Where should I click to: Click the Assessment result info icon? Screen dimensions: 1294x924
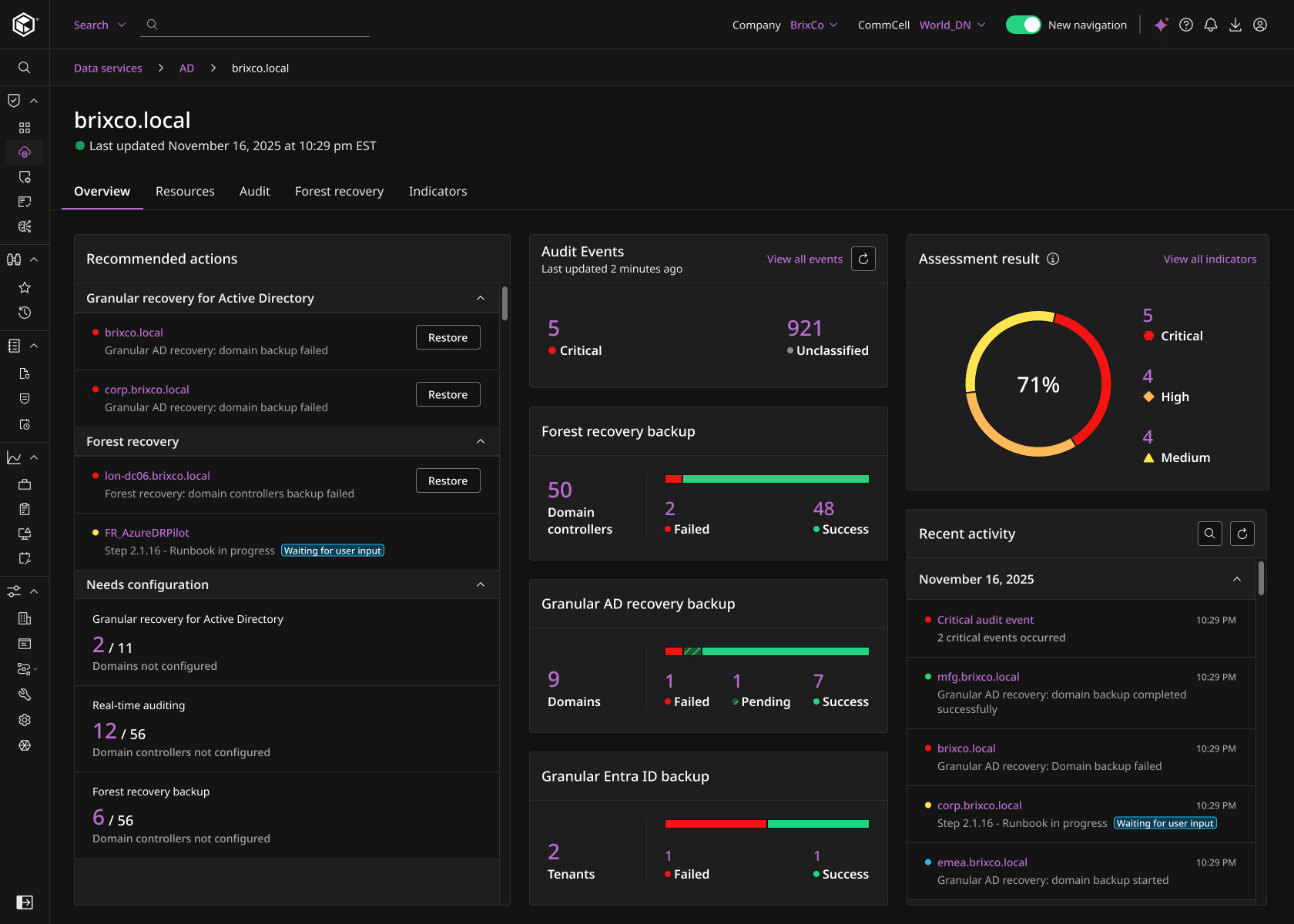point(1053,259)
